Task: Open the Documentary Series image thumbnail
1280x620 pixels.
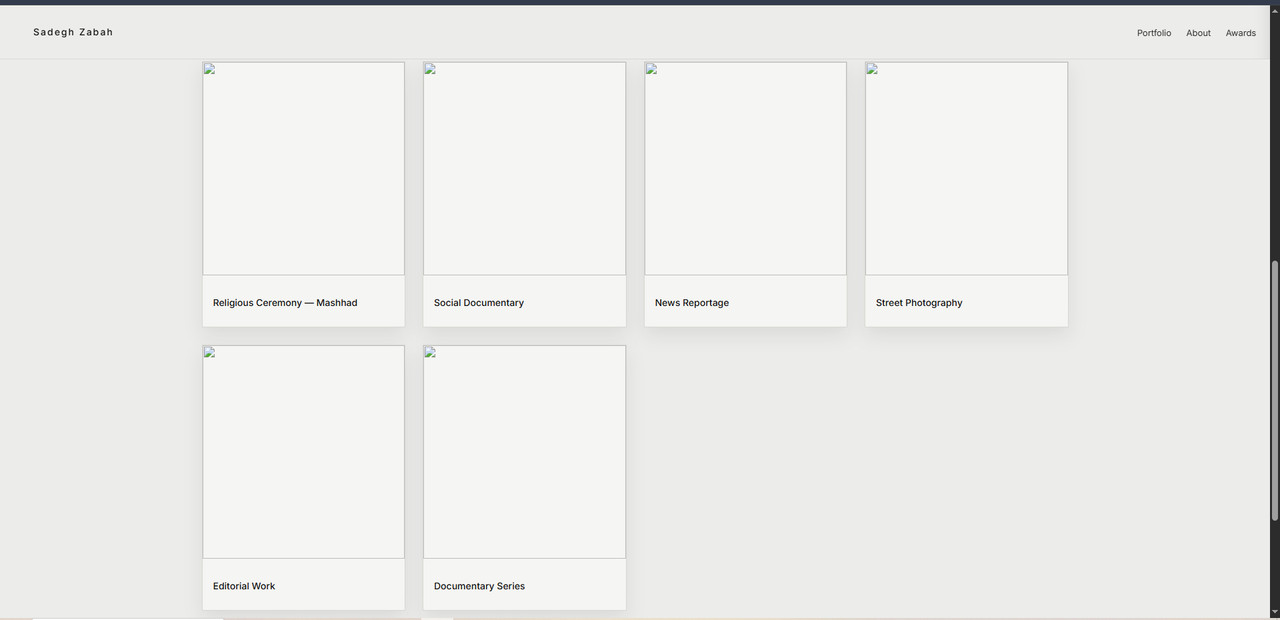Action: [525, 452]
